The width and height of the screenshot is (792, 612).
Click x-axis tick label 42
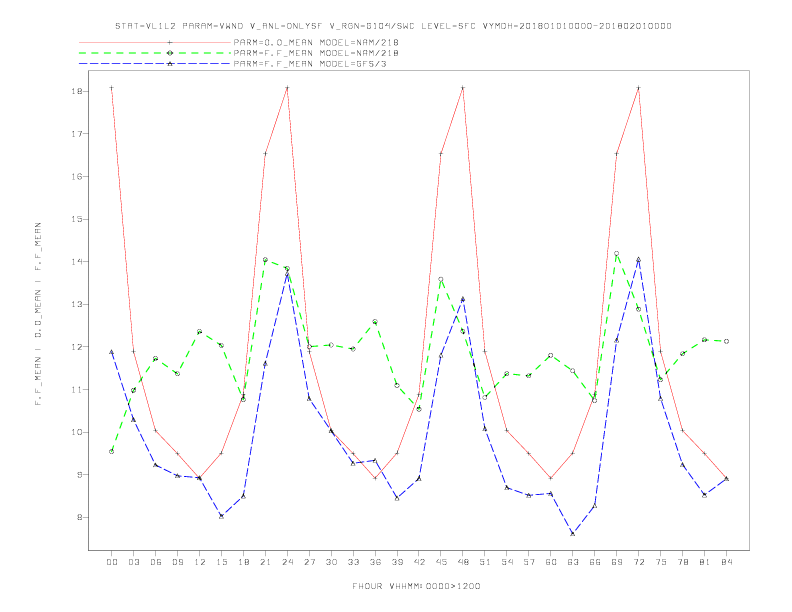click(419, 562)
